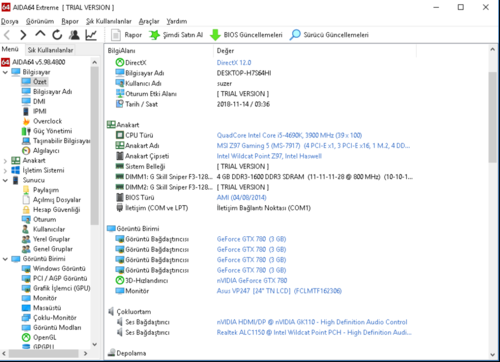Click the Rapor toolbar button
The width and height of the screenshot is (500, 362).
(126, 35)
